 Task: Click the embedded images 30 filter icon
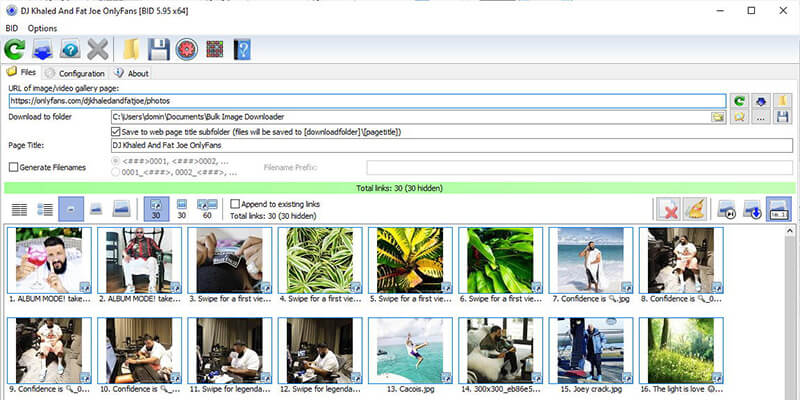[x=182, y=209]
